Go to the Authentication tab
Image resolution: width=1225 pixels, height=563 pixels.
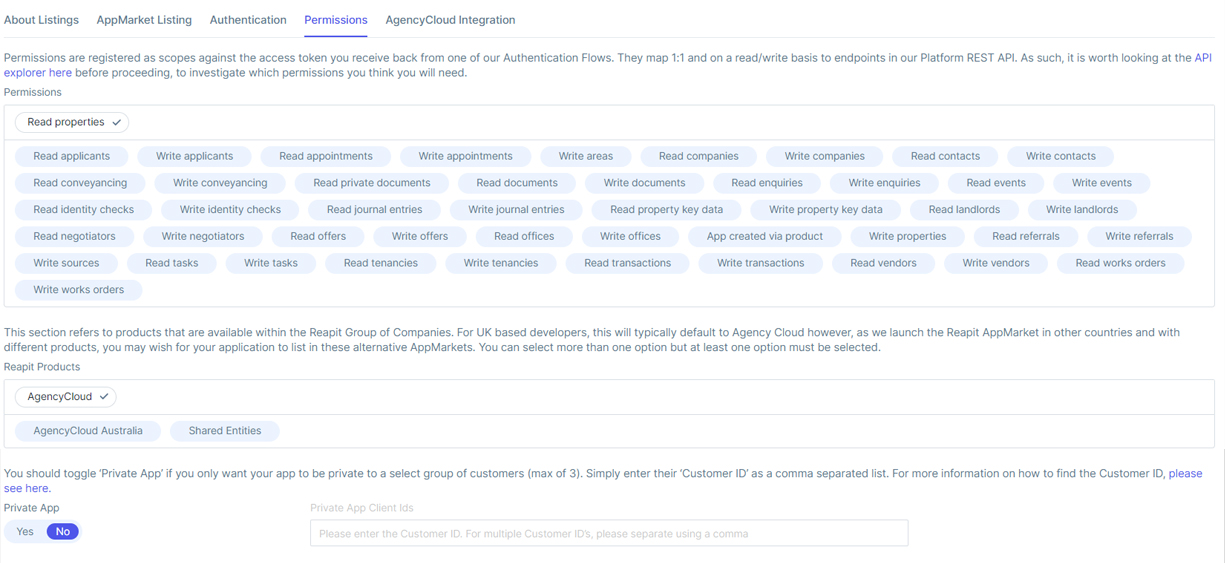248,20
